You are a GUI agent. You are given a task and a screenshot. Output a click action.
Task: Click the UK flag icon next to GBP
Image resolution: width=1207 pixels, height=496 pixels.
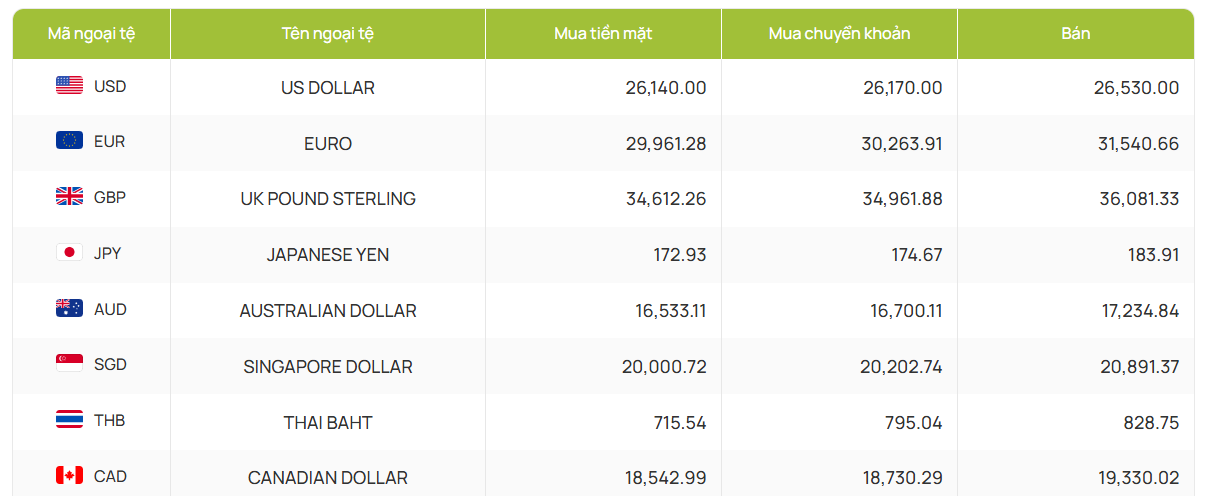pyautogui.click(x=69, y=197)
